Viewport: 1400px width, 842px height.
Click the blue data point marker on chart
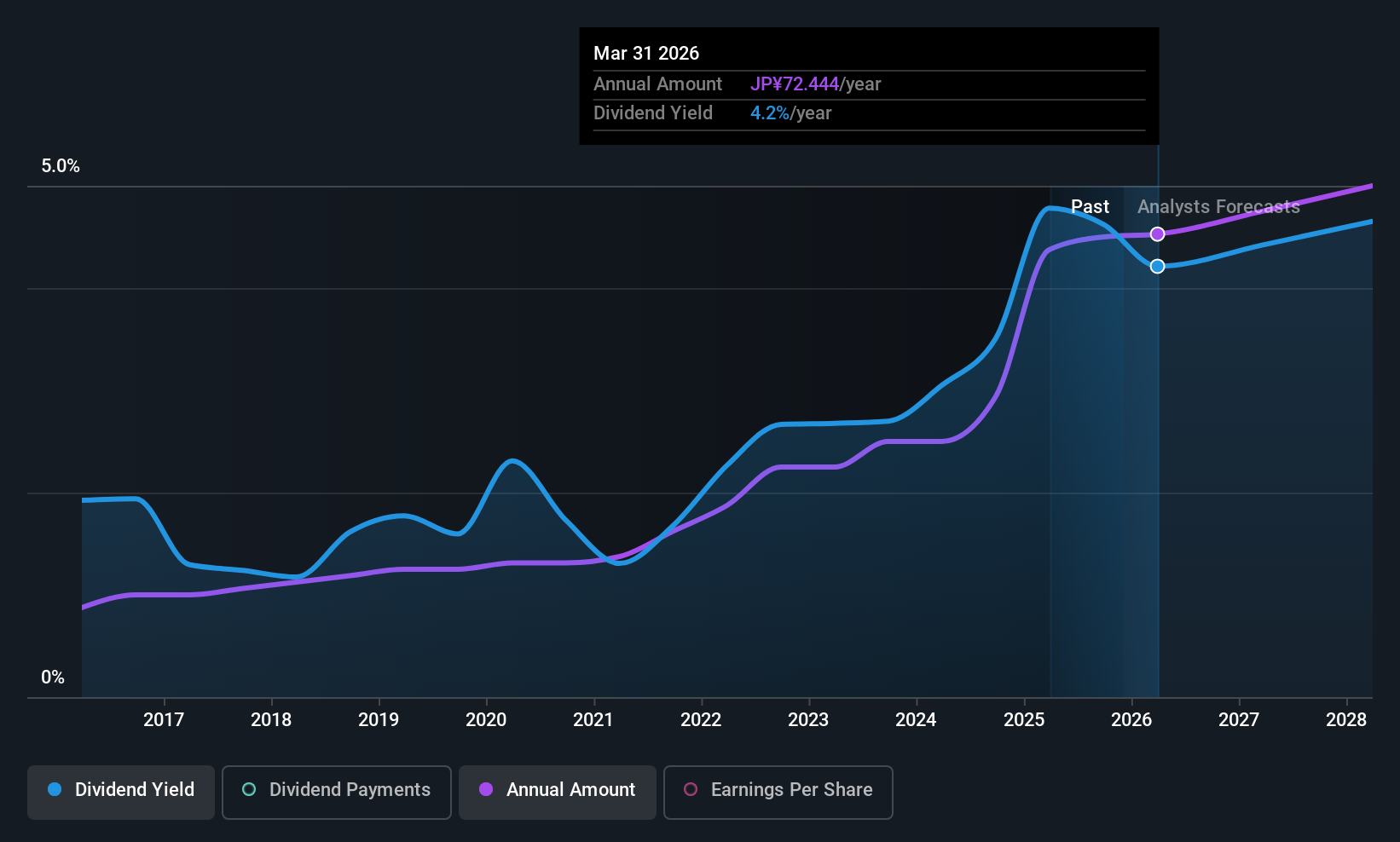tap(1157, 267)
